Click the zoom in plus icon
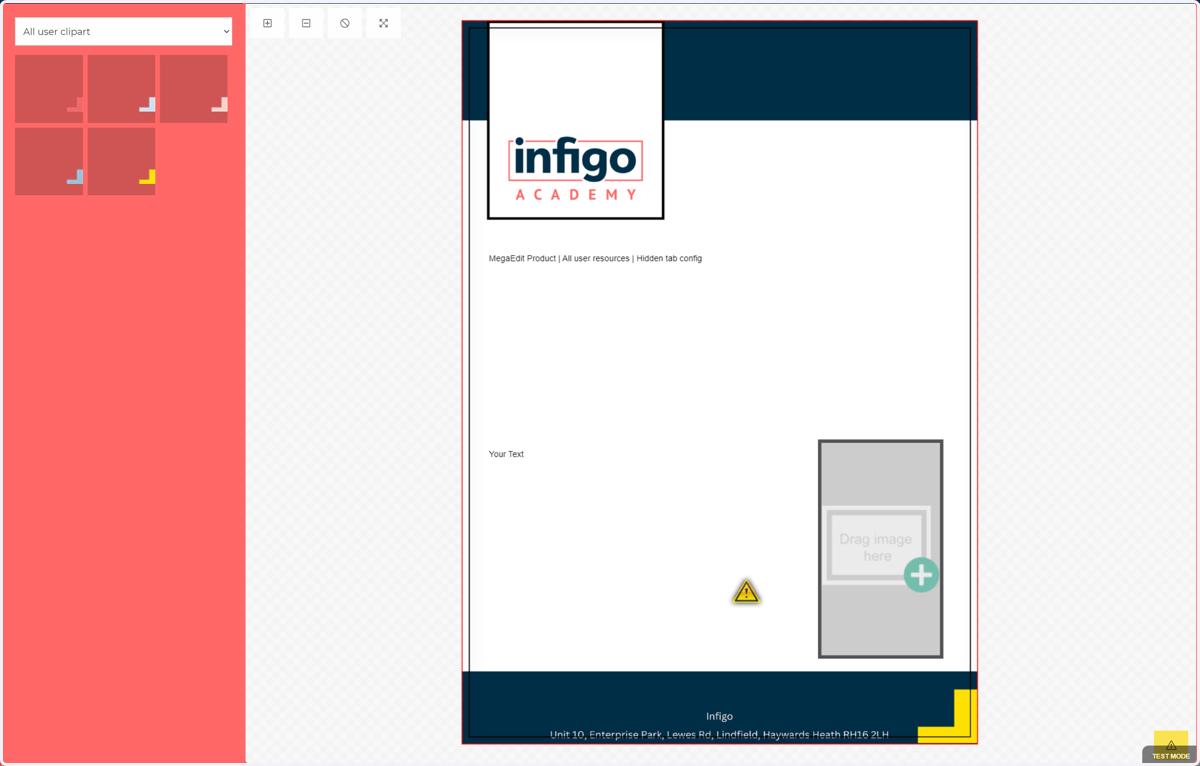Image resolution: width=1200 pixels, height=766 pixels. point(267,23)
